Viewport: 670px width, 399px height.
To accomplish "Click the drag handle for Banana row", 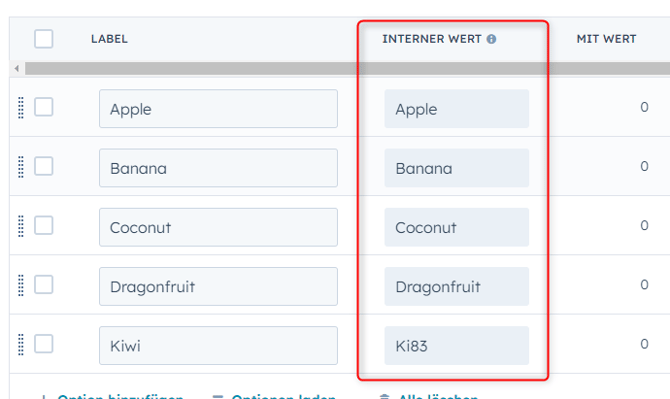I will click(x=21, y=167).
